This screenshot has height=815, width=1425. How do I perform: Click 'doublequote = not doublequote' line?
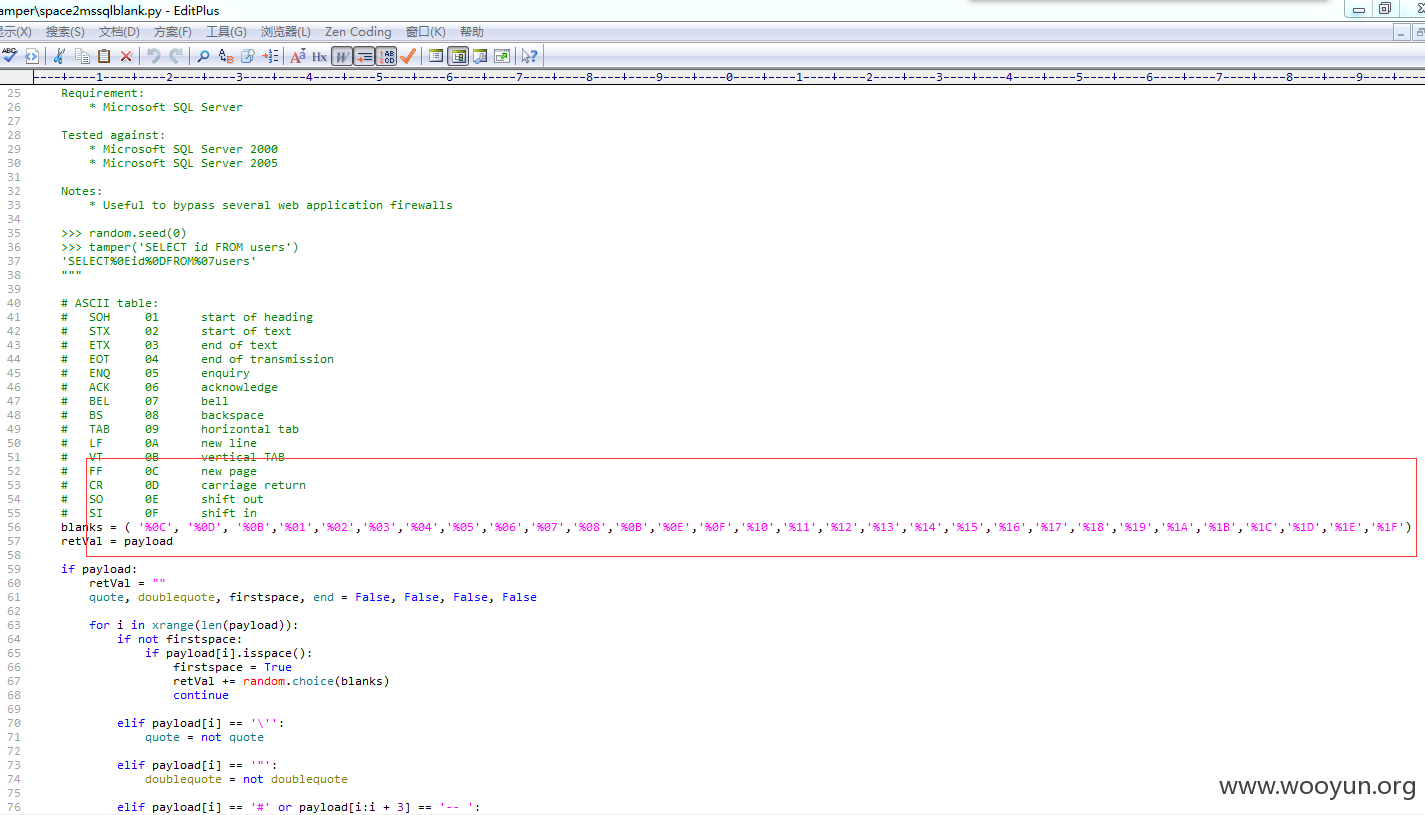pyautogui.click(x=247, y=779)
